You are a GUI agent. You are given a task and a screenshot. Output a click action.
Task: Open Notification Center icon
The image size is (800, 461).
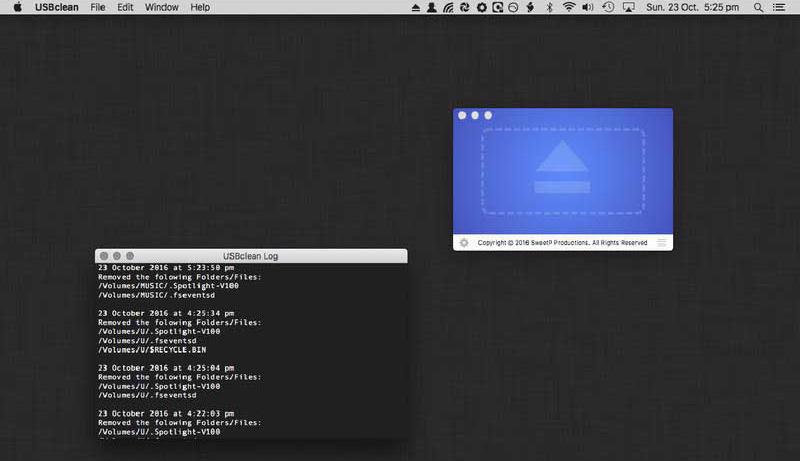tap(779, 7)
